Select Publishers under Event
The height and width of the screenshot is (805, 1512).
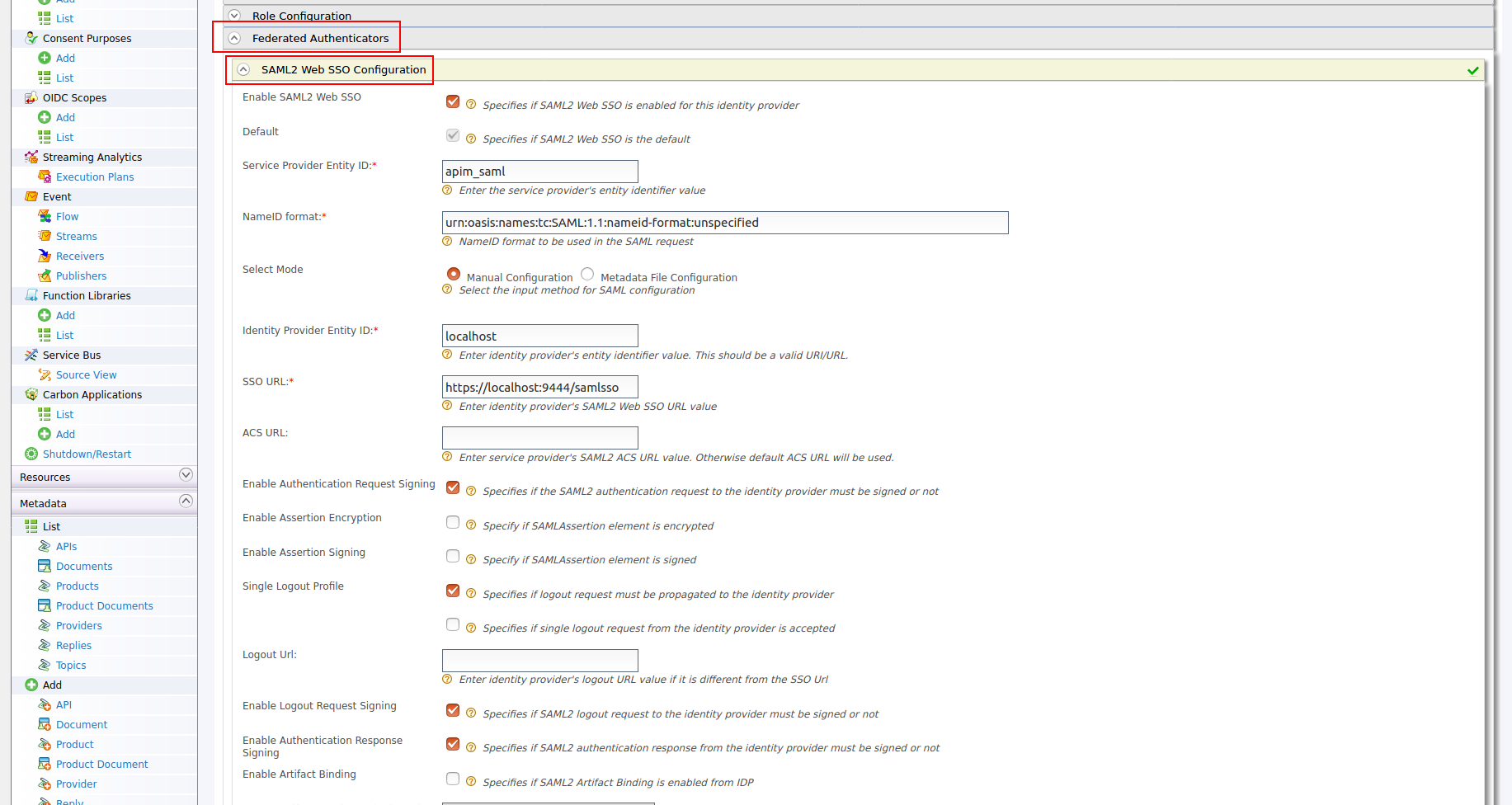coord(79,275)
